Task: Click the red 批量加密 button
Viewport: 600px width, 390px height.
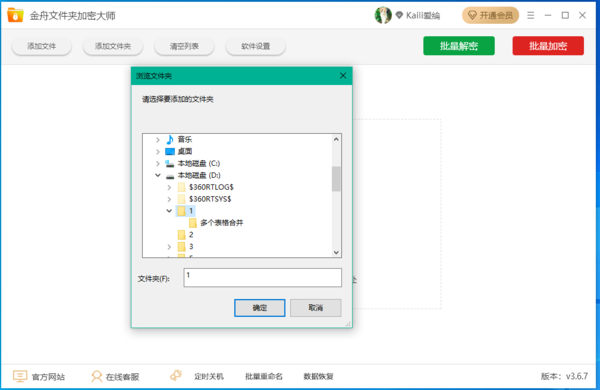Action: tap(548, 46)
